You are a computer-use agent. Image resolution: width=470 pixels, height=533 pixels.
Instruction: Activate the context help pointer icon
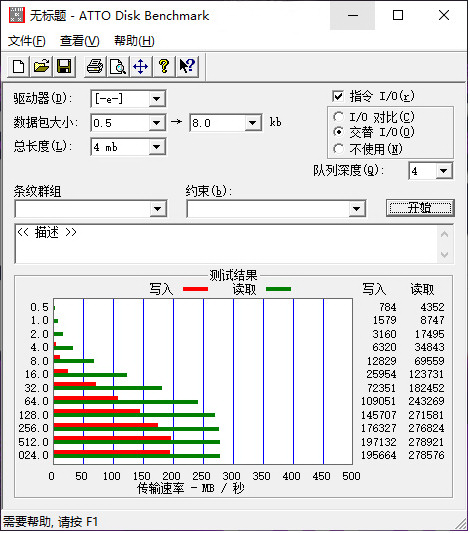tap(187, 66)
